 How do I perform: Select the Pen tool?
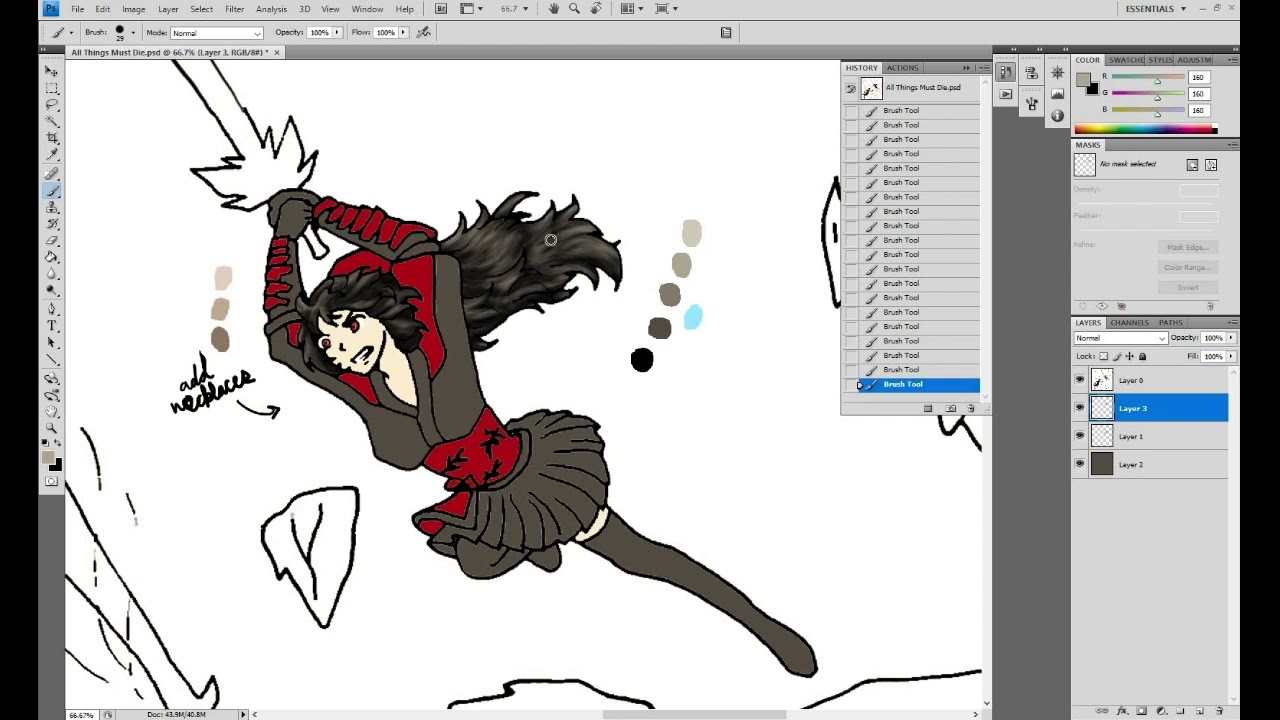(x=52, y=309)
